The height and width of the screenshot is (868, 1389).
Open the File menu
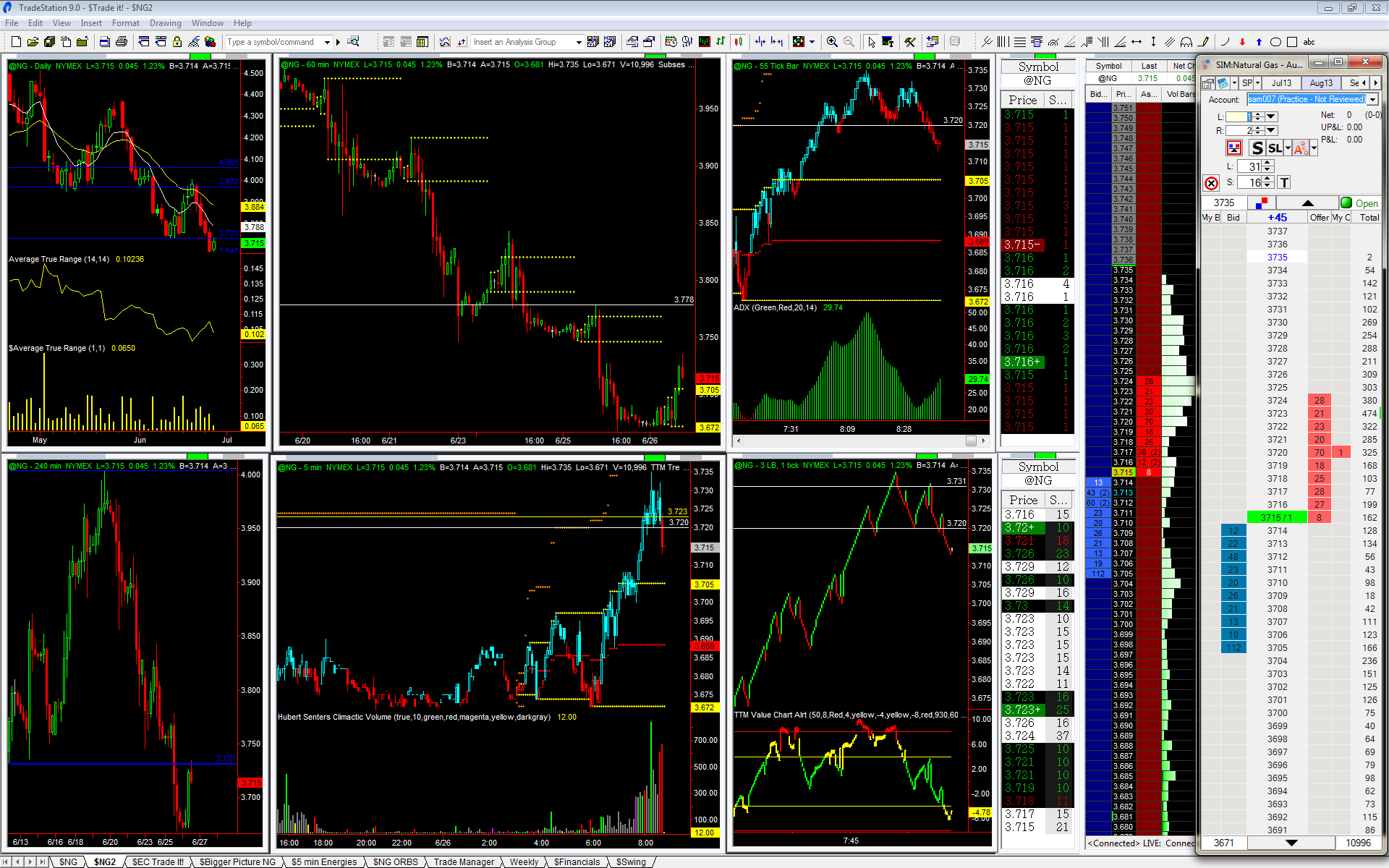(x=12, y=23)
